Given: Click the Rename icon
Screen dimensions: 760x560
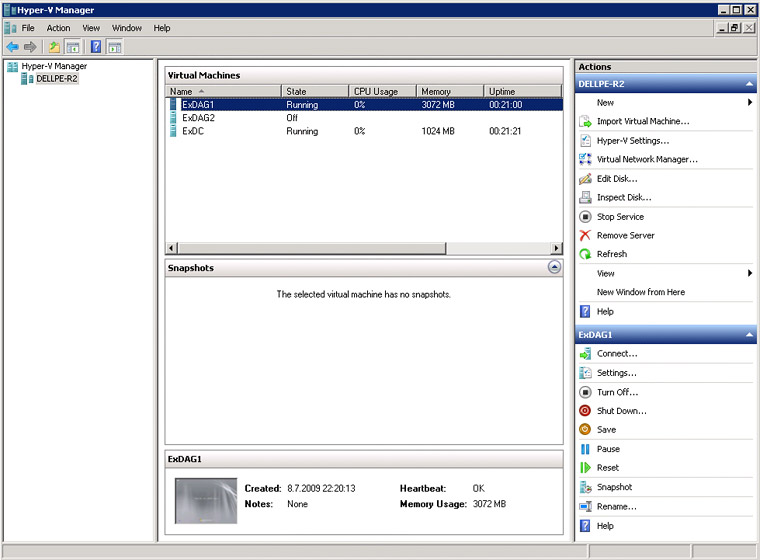Looking at the screenshot, I should [x=585, y=507].
